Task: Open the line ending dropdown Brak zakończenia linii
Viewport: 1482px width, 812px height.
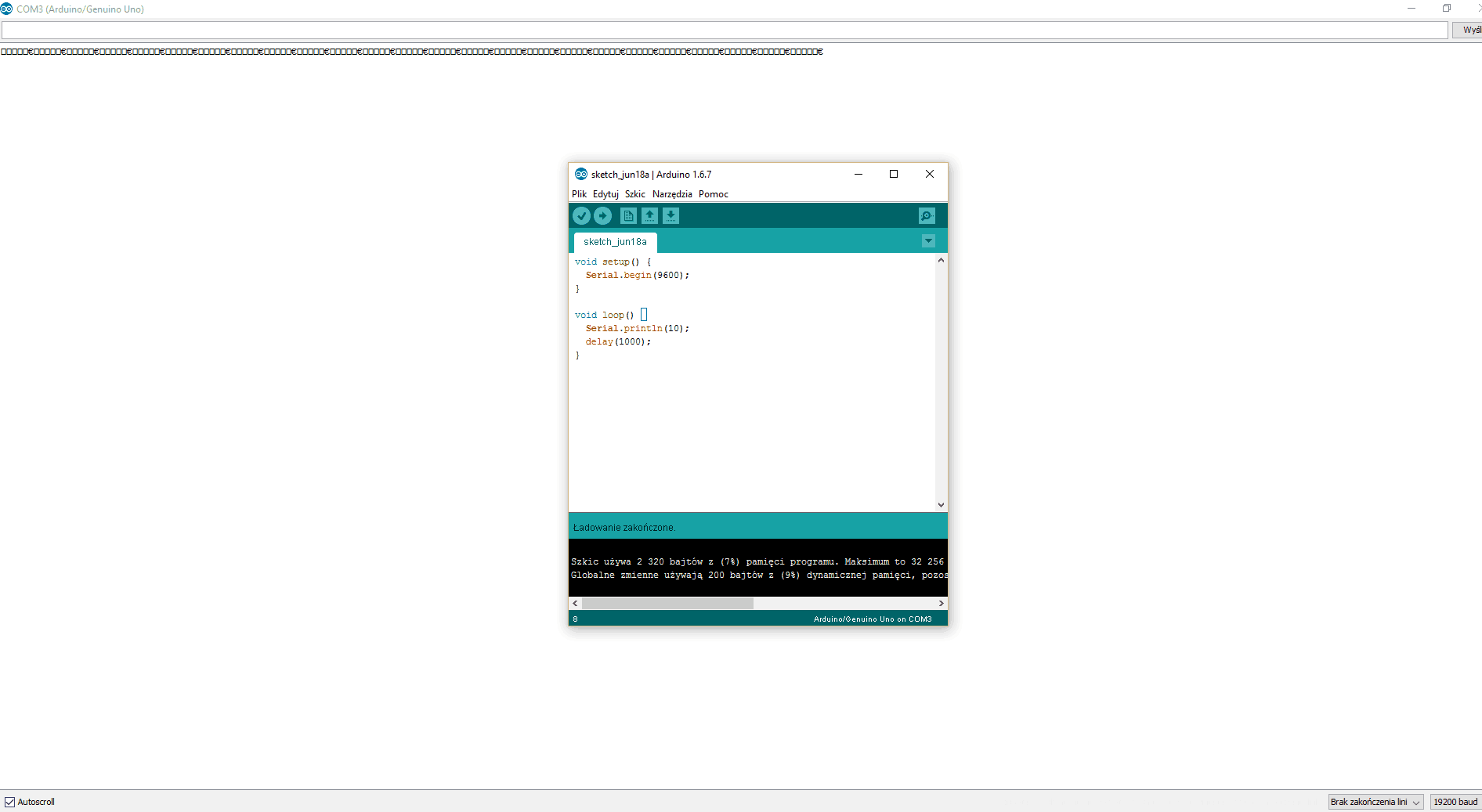Action: 1375,802
